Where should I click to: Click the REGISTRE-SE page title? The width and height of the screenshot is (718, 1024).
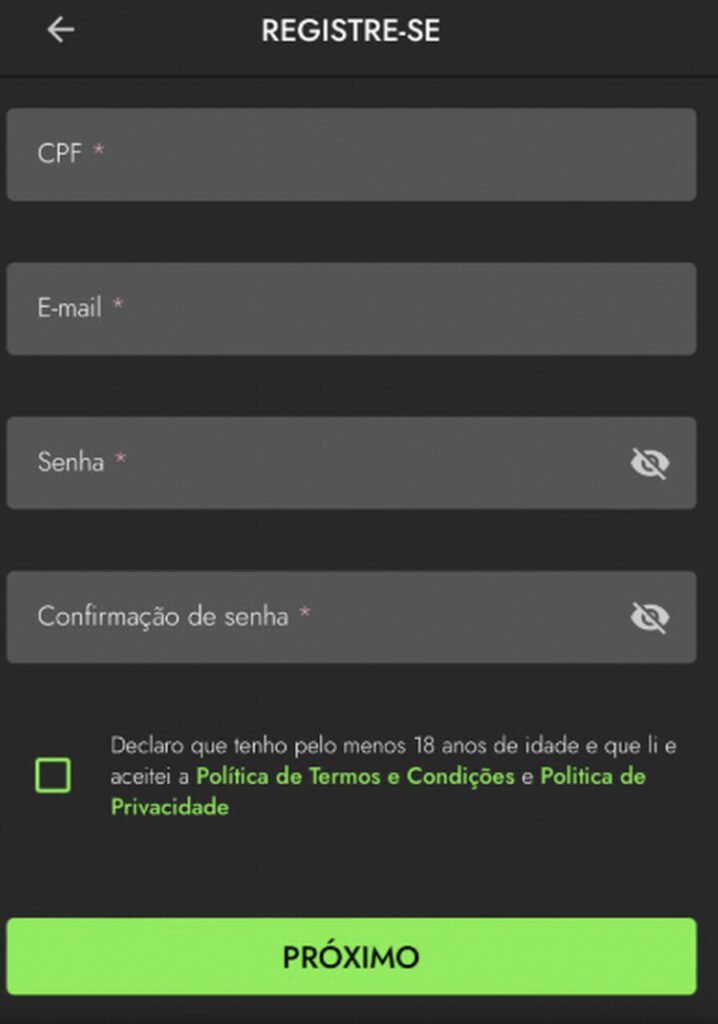pyautogui.click(x=350, y=31)
